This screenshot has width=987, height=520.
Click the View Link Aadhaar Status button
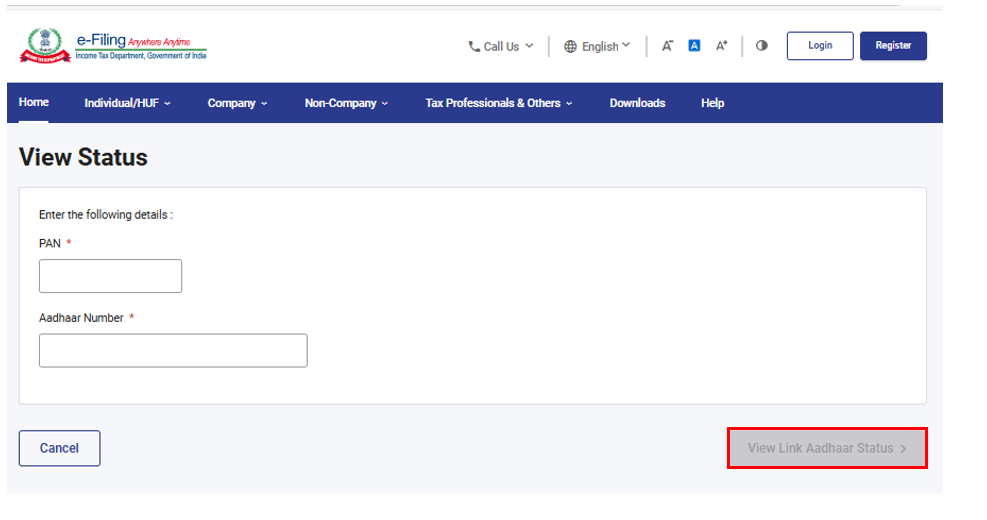coord(827,448)
